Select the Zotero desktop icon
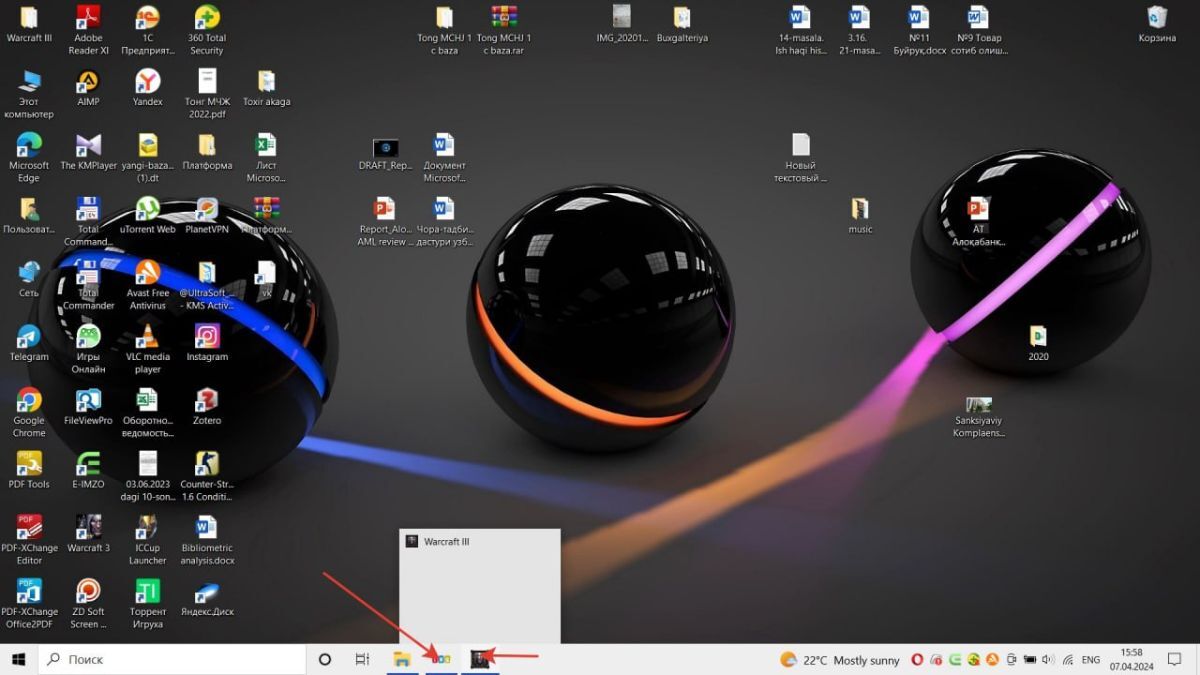Image resolution: width=1200 pixels, height=675 pixels. click(207, 402)
